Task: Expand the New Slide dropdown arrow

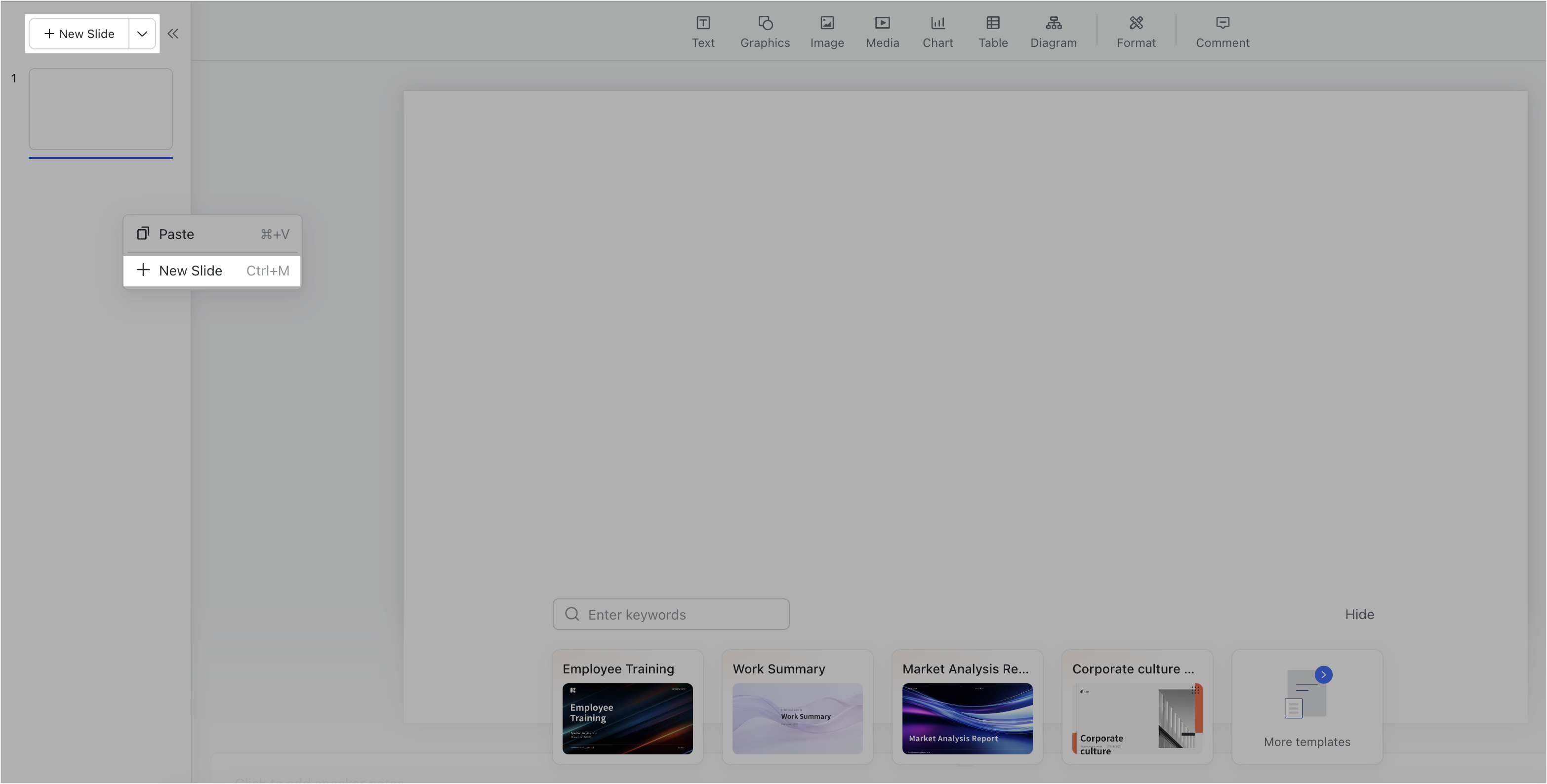Action: 142,34
